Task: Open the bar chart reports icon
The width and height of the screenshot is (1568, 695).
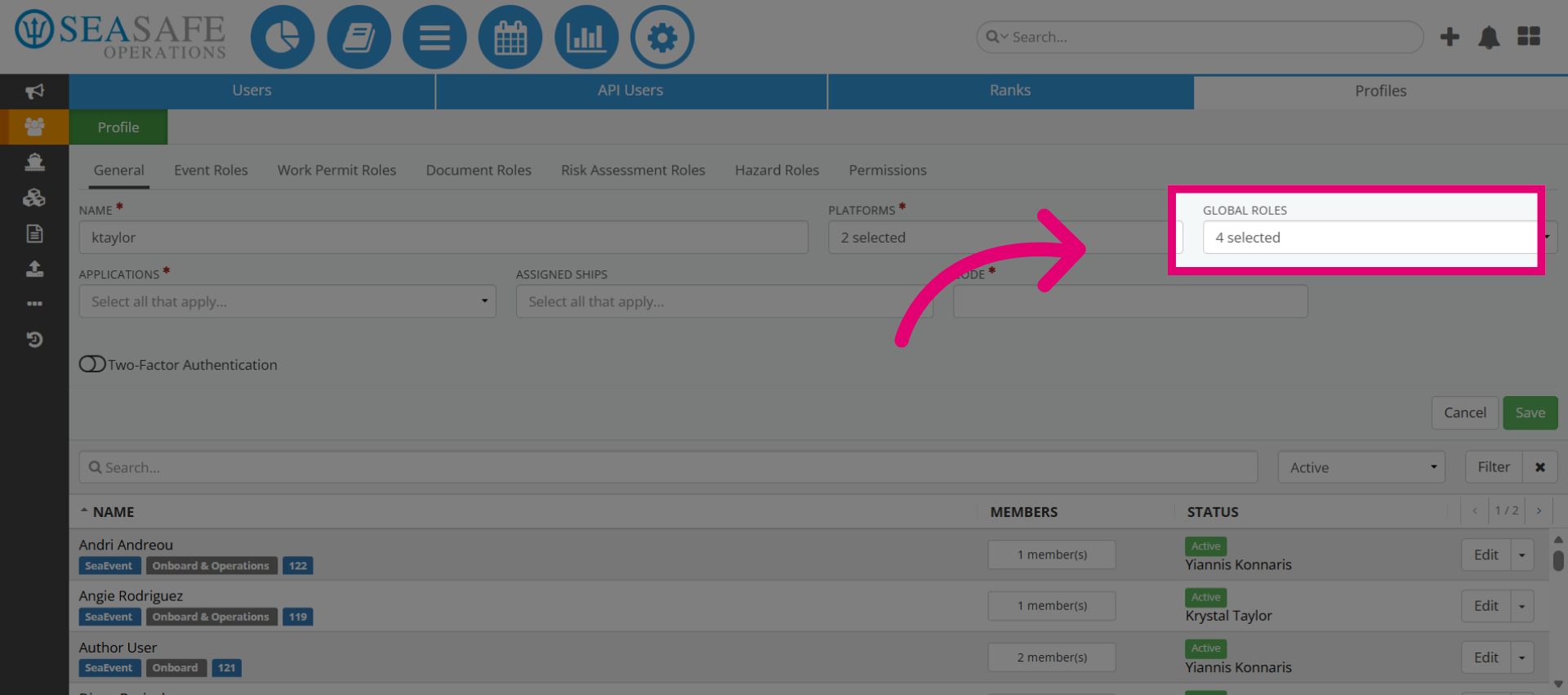Action: tap(586, 38)
